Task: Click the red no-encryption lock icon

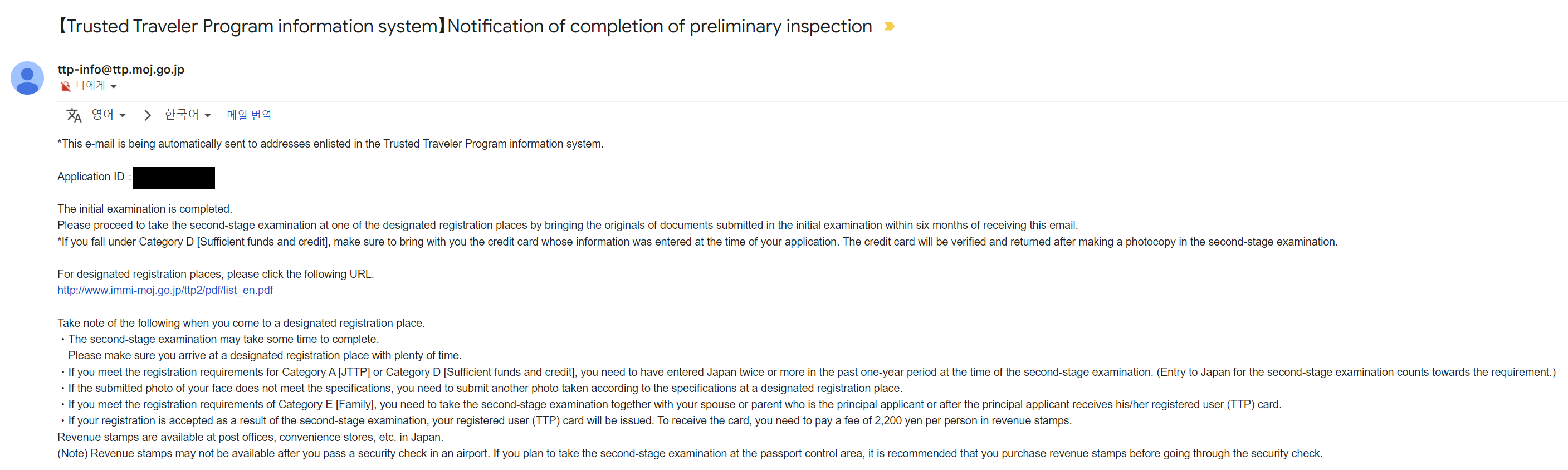Action: pos(65,86)
